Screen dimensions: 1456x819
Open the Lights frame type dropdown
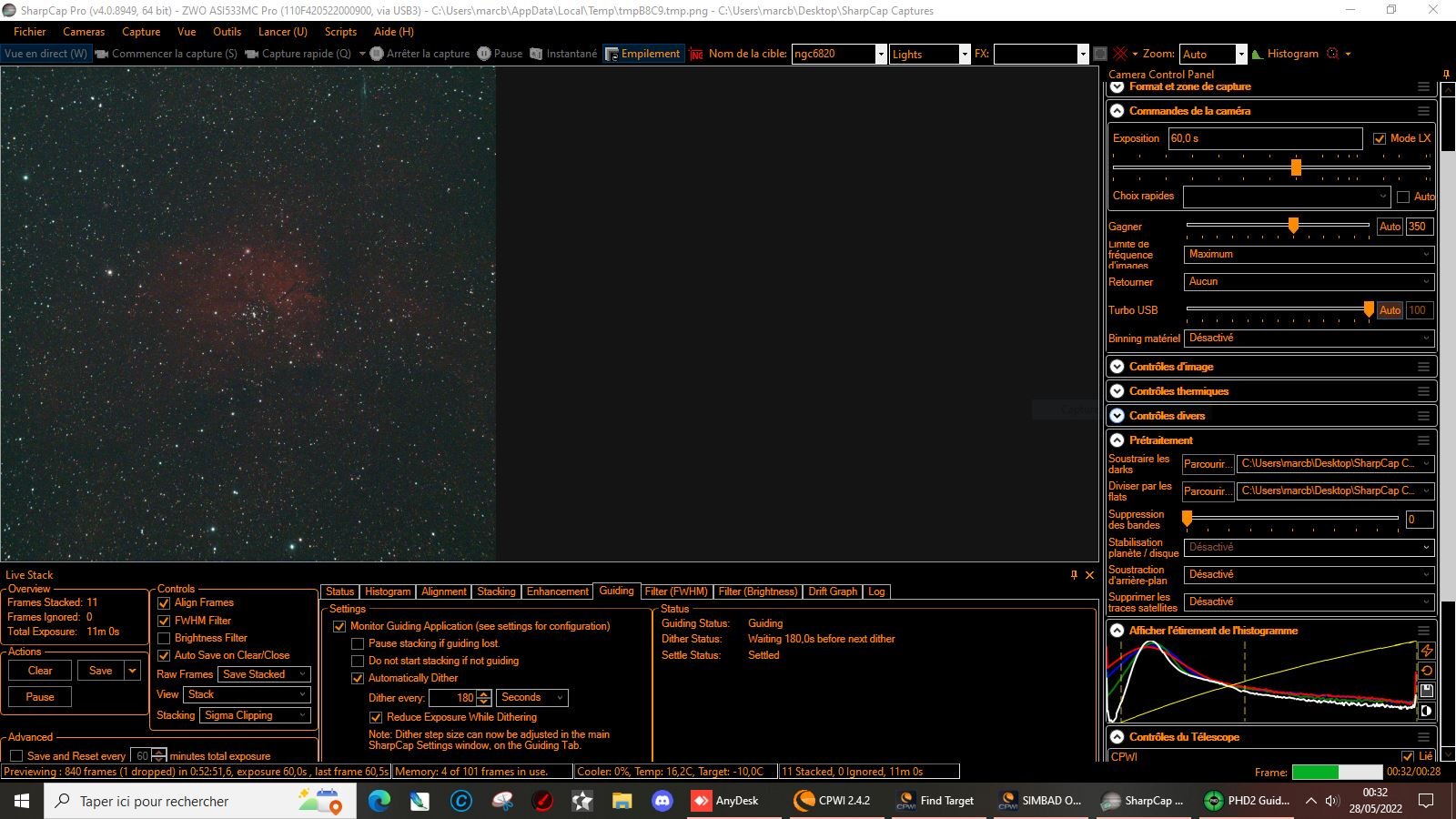coord(965,54)
